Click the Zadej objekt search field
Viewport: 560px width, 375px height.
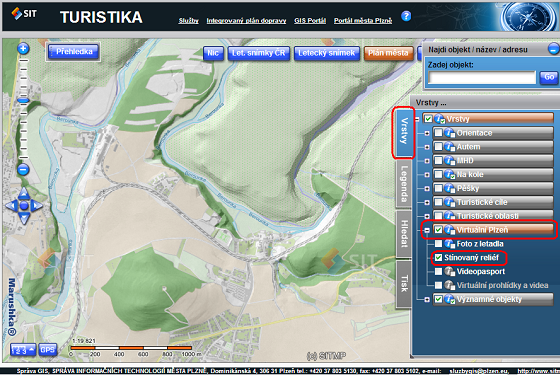click(x=482, y=77)
